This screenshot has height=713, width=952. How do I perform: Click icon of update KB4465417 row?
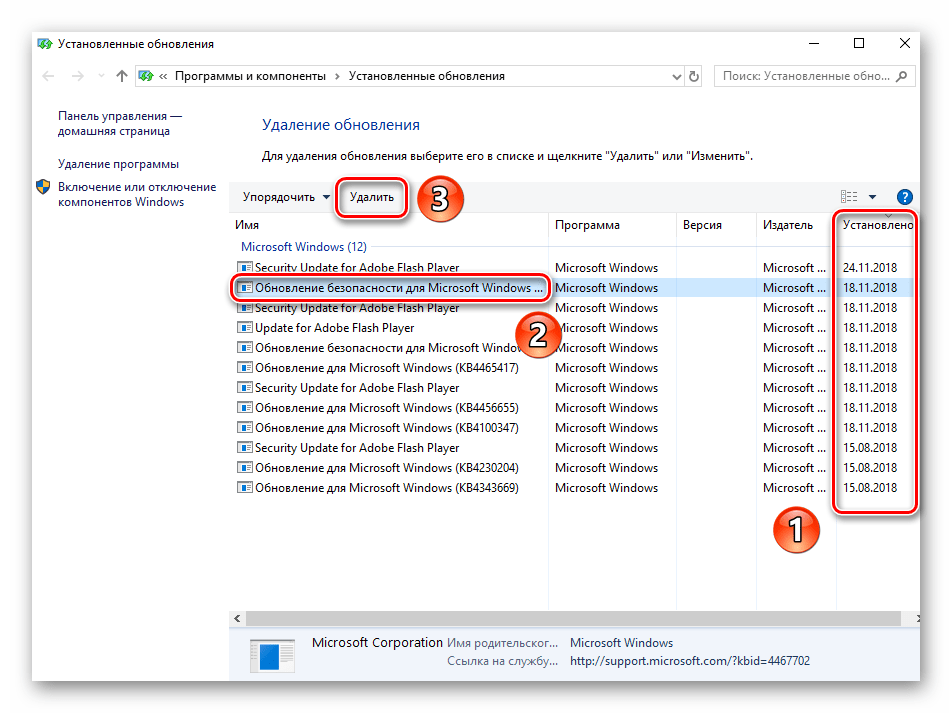tap(245, 368)
